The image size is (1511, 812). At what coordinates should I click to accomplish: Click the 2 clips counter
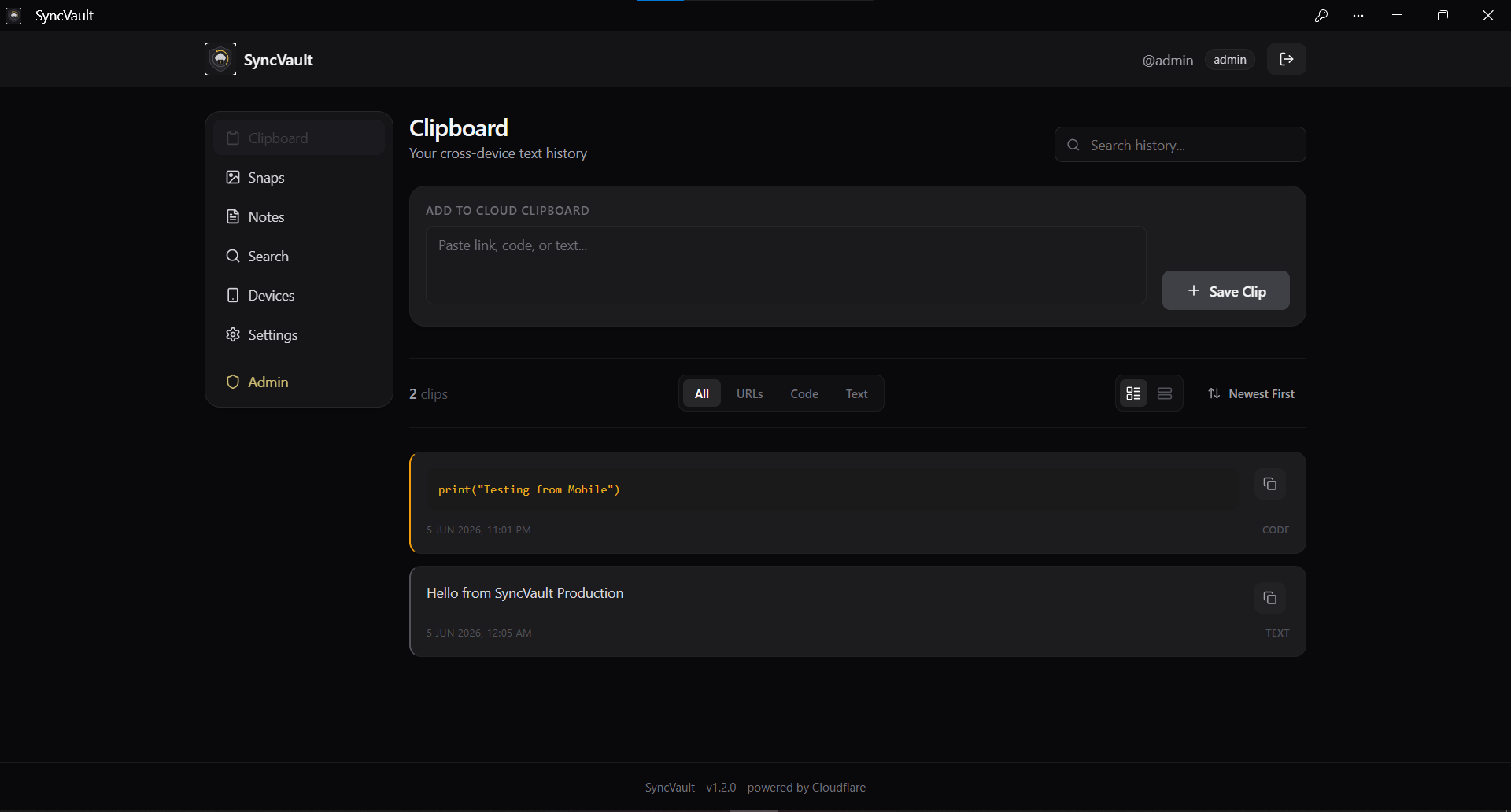pos(428,393)
